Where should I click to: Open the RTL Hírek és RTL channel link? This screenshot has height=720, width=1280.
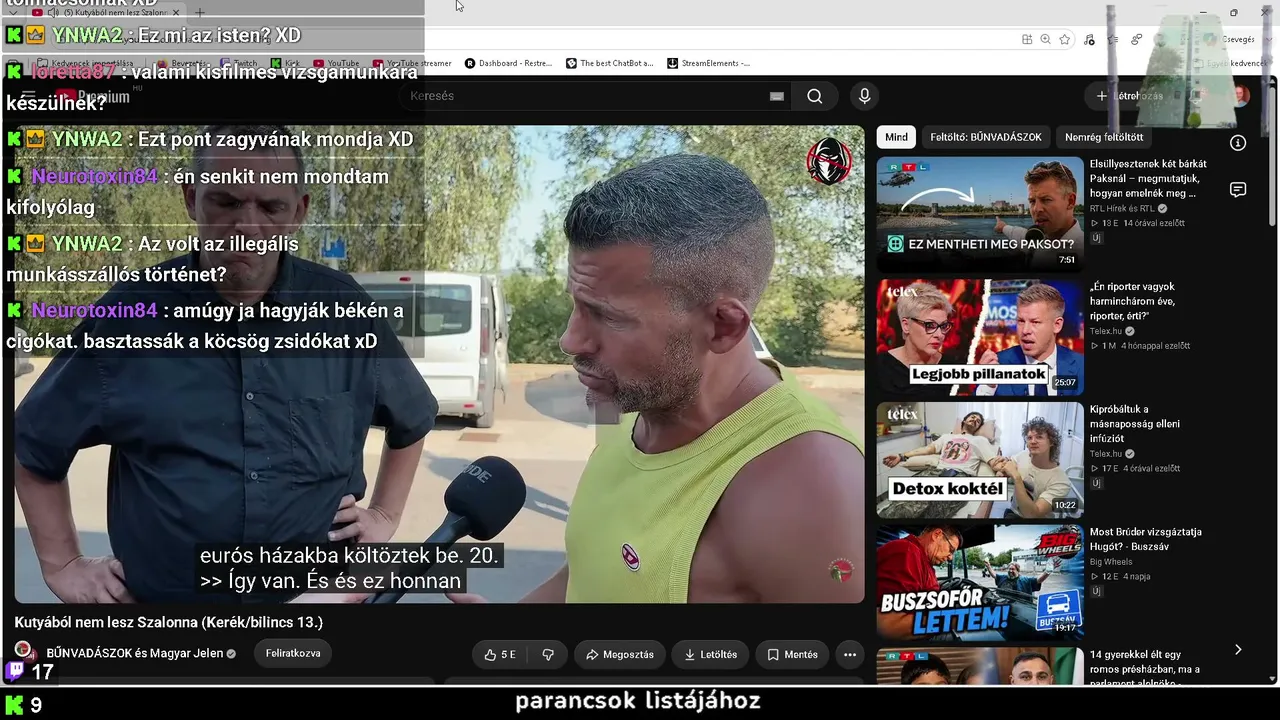[1122, 209]
